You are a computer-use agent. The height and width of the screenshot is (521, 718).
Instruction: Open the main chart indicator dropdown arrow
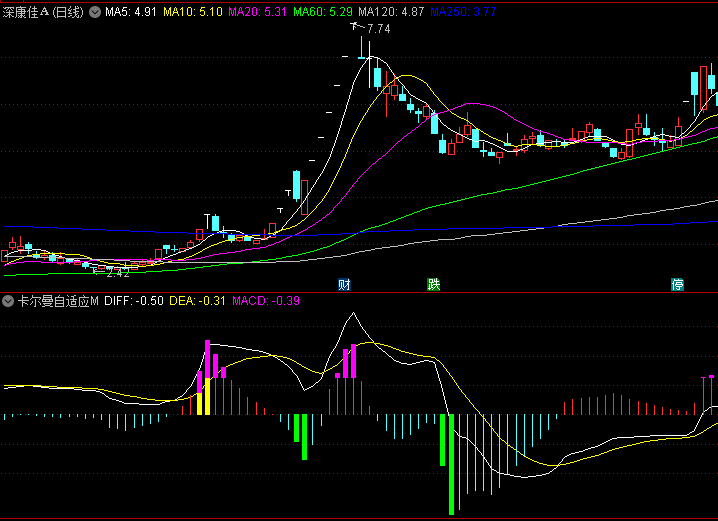(95, 12)
